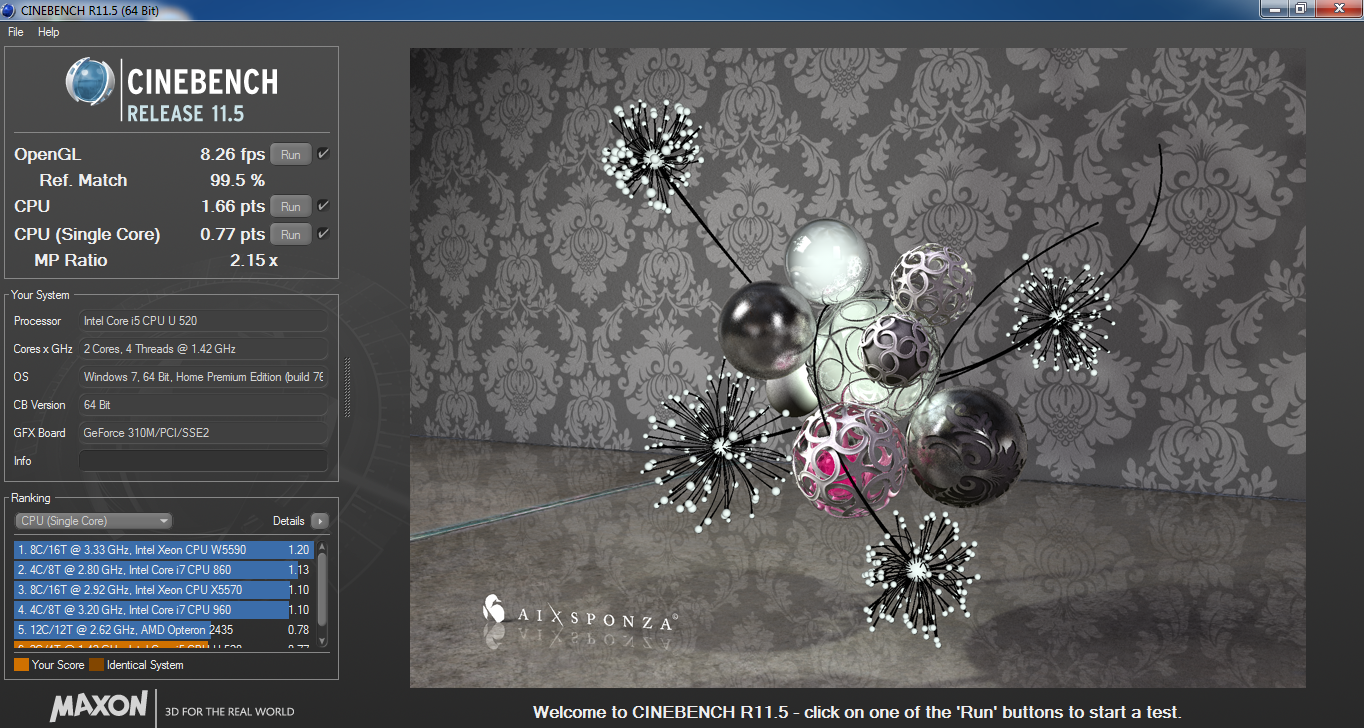The height and width of the screenshot is (728, 1364).
Task: Minimize the CINEBENCH window
Action: [x=1275, y=8]
